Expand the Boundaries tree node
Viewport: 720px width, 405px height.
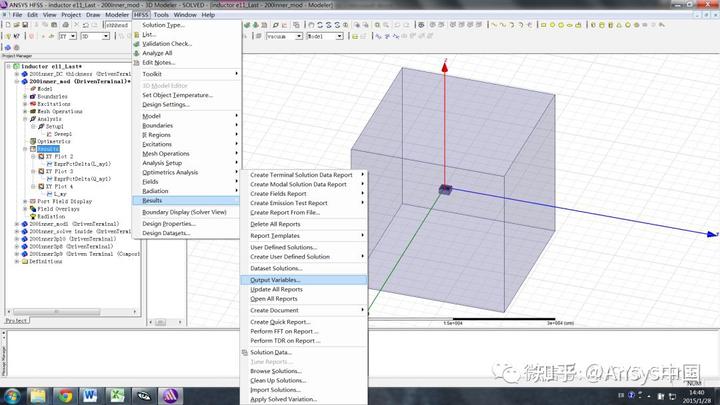(25, 96)
